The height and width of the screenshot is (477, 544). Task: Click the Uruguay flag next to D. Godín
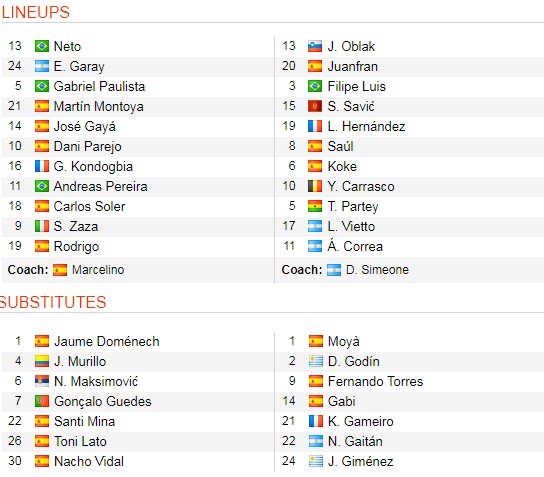click(x=315, y=361)
